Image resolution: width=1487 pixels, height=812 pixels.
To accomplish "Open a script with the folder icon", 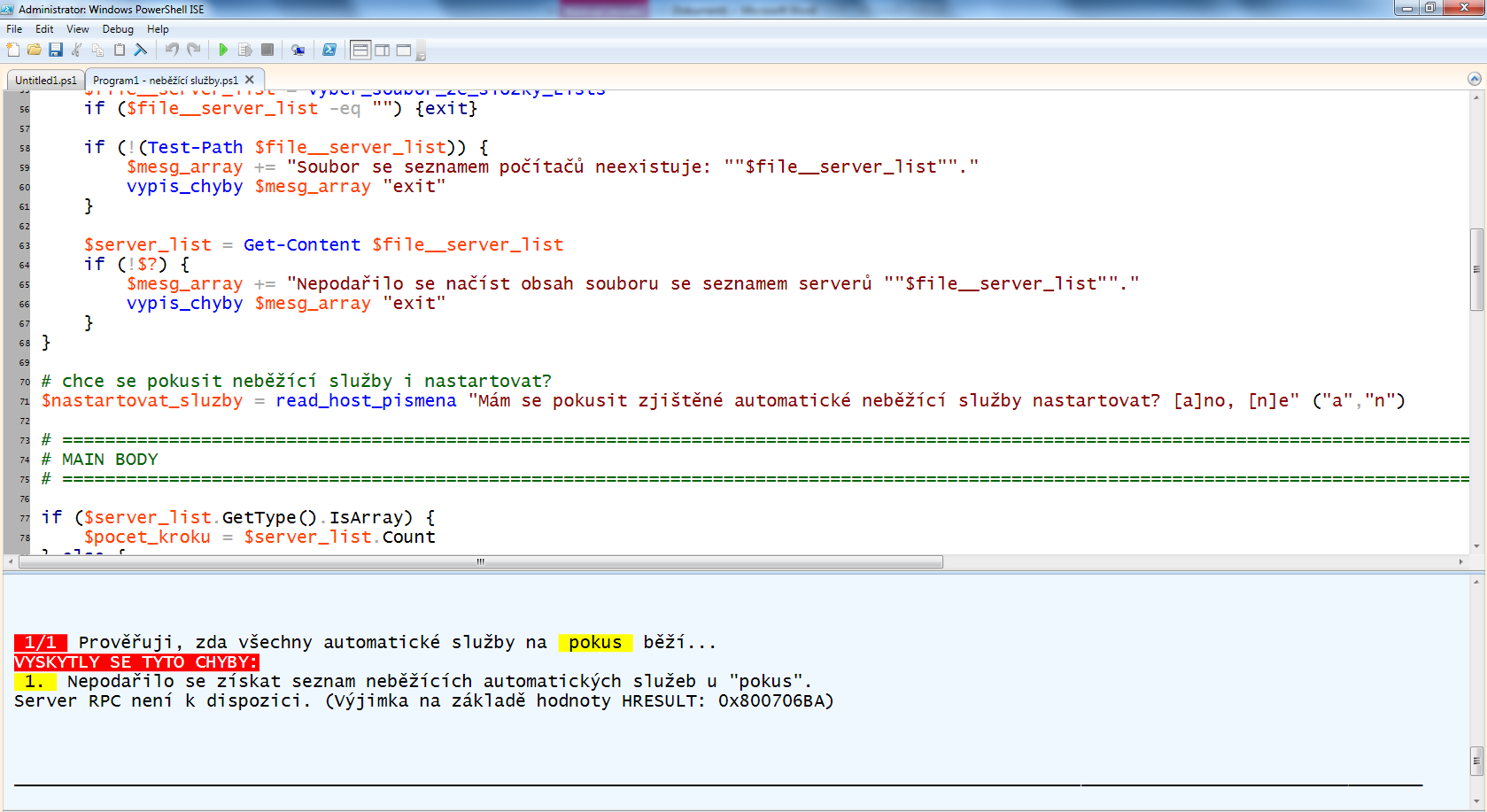I will point(35,50).
